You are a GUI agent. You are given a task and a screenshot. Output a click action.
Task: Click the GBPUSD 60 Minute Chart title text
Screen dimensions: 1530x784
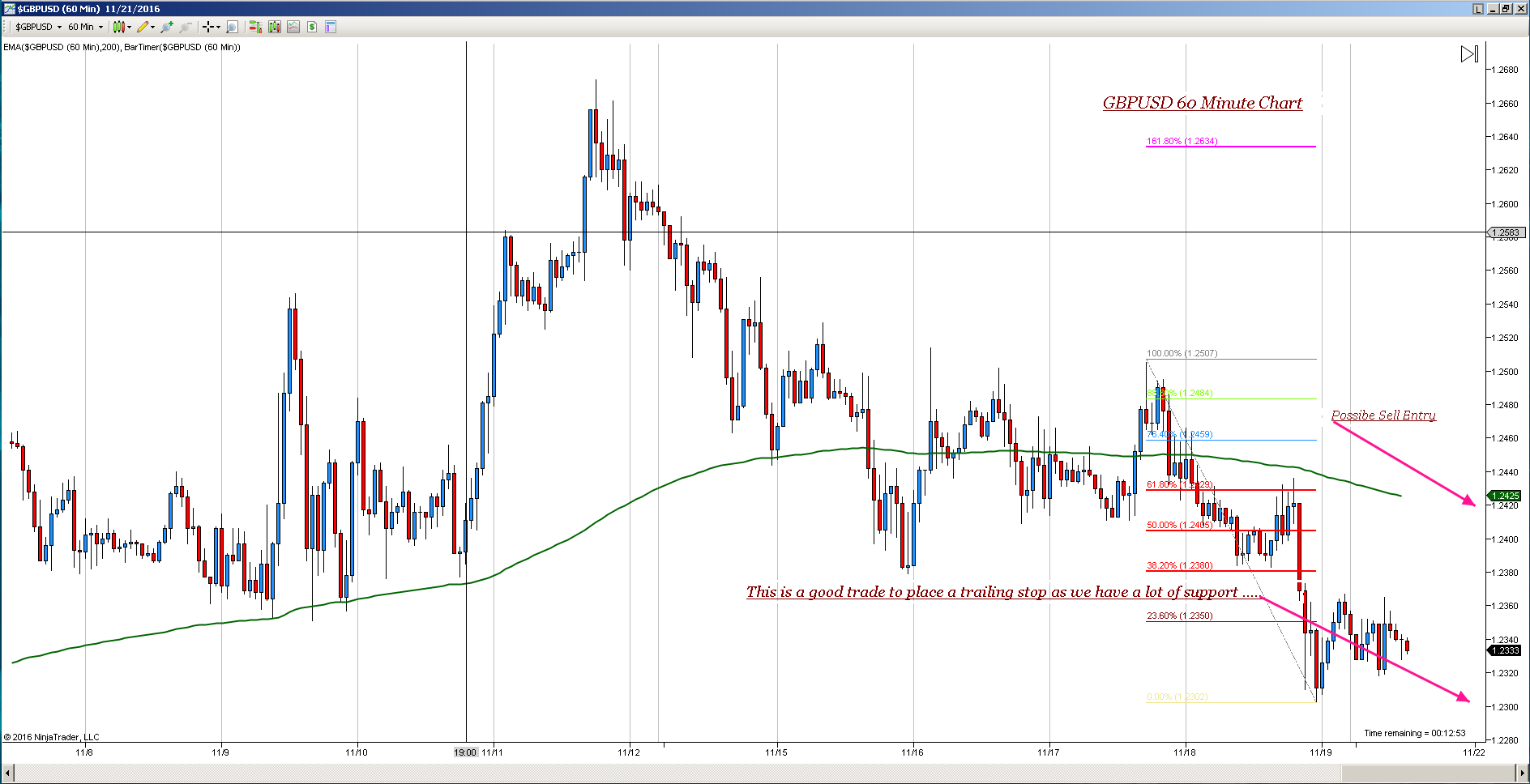tap(1203, 103)
